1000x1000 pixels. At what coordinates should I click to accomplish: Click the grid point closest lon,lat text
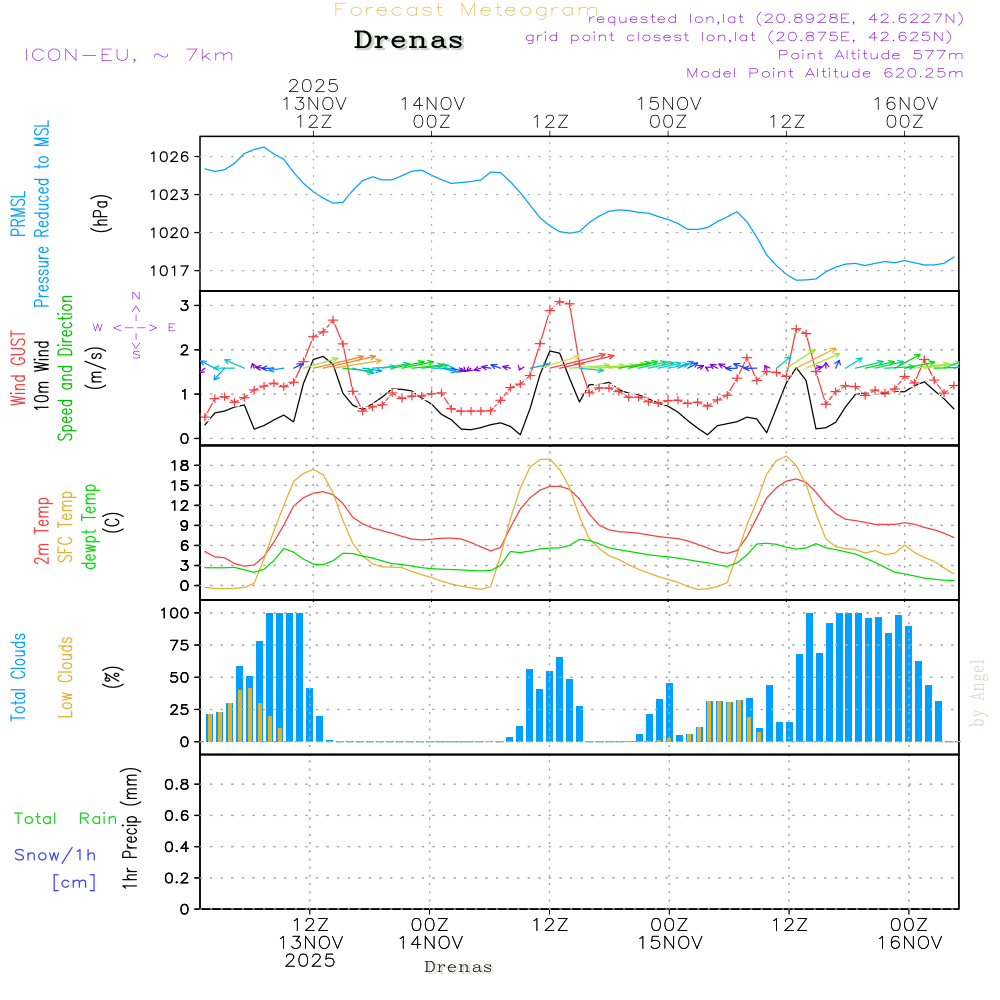[x=745, y=37]
